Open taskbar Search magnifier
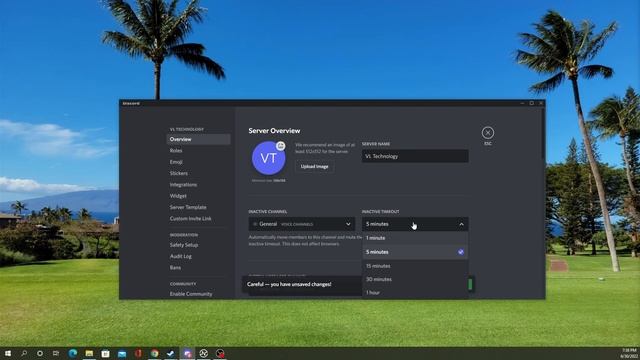 click(x=24, y=353)
